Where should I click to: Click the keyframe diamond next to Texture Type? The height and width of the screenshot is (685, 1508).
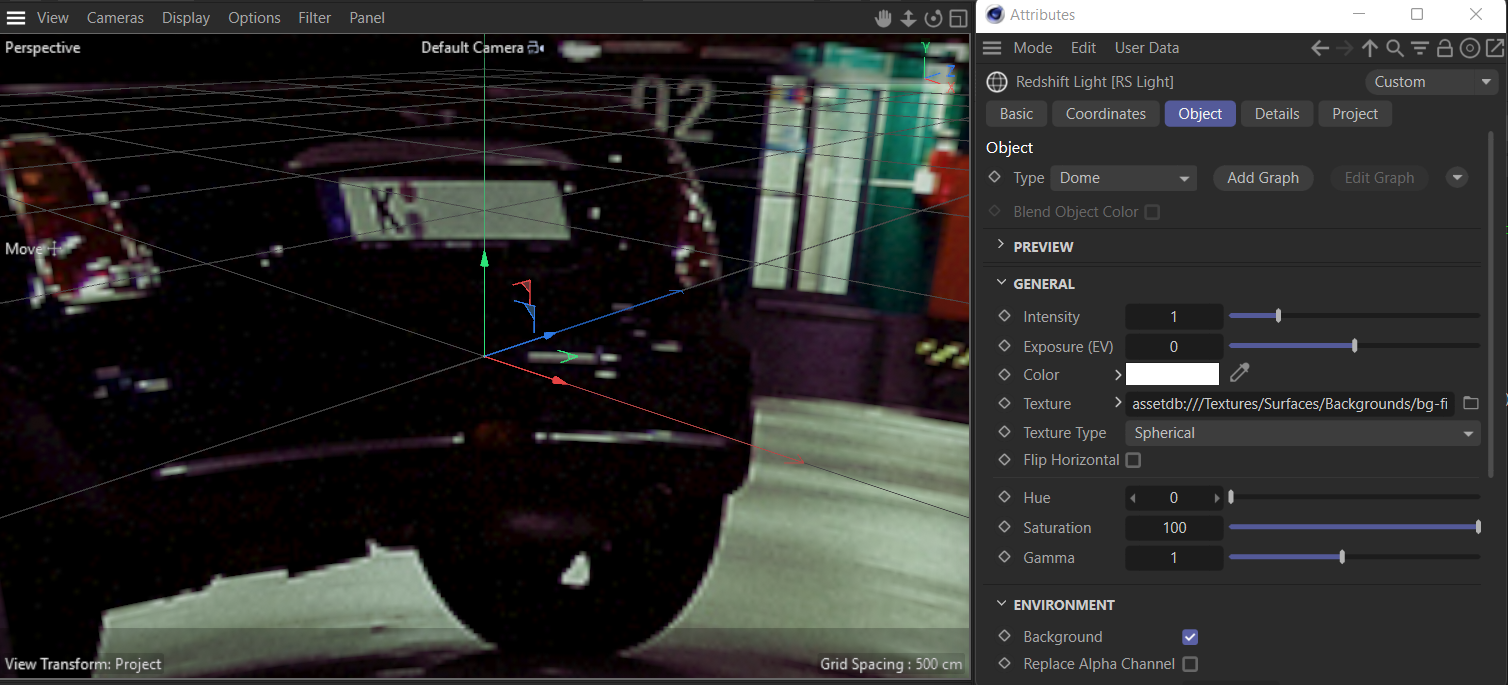pyautogui.click(x=1005, y=432)
